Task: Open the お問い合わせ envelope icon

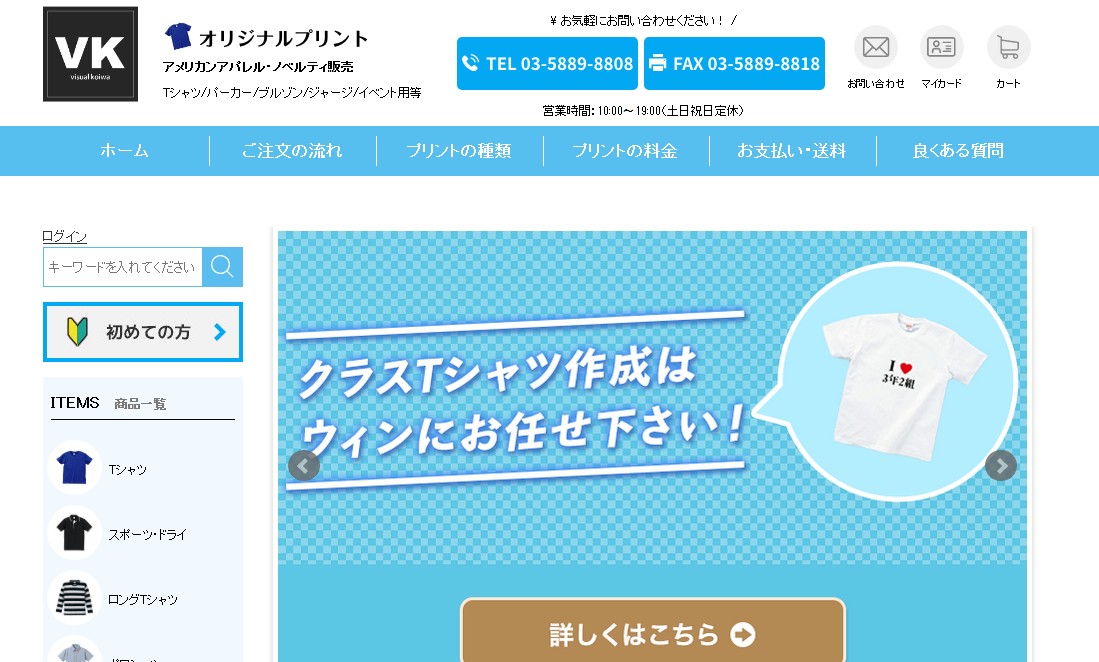Action: pos(875,48)
